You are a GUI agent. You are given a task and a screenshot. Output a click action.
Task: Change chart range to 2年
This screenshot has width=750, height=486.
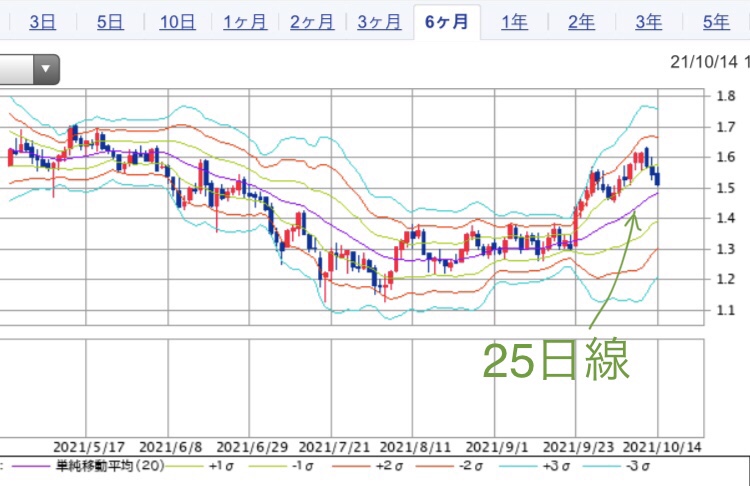click(581, 22)
